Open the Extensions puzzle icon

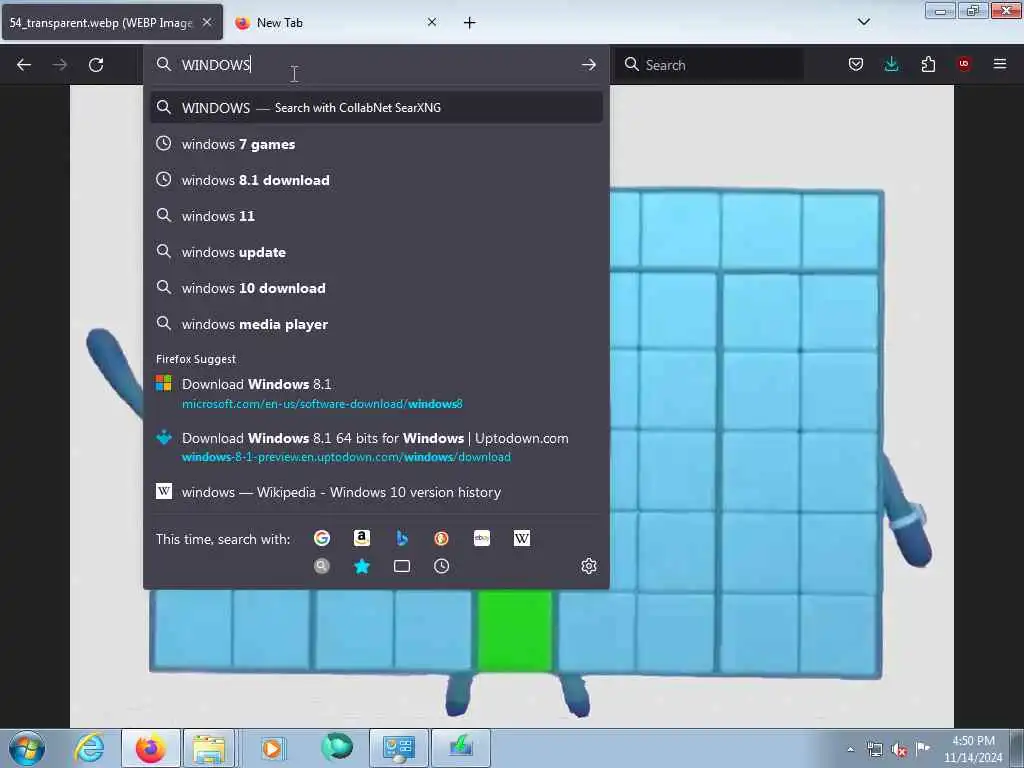pos(928,64)
